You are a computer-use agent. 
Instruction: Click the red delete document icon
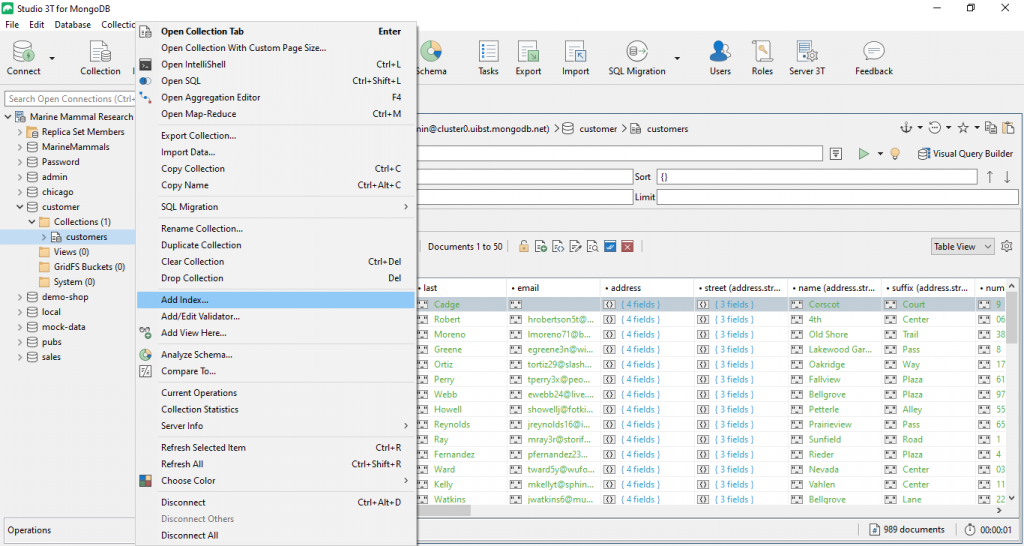coord(627,246)
